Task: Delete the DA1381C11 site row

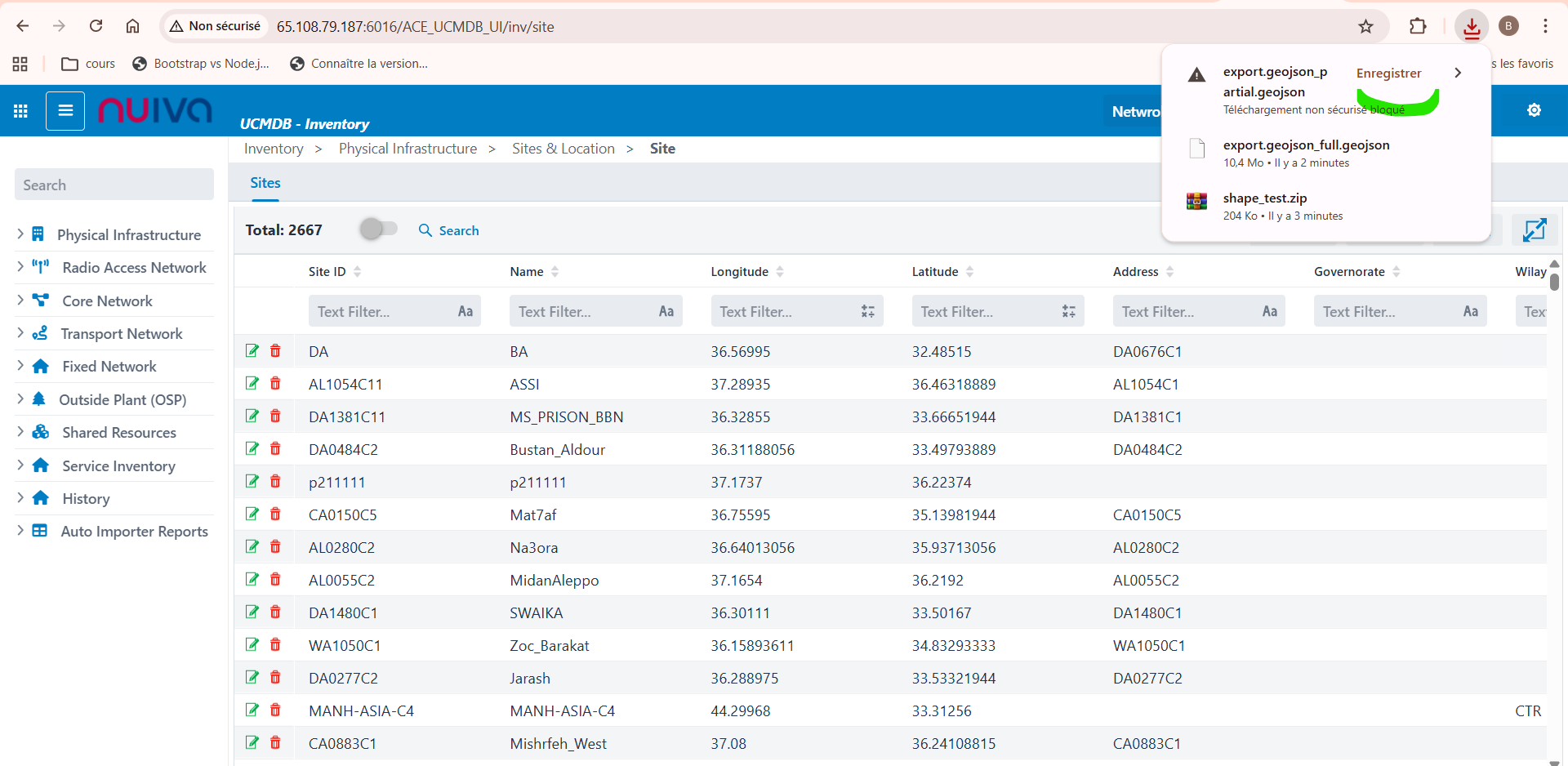Action: pyautogui.click(x=275, y=416)
